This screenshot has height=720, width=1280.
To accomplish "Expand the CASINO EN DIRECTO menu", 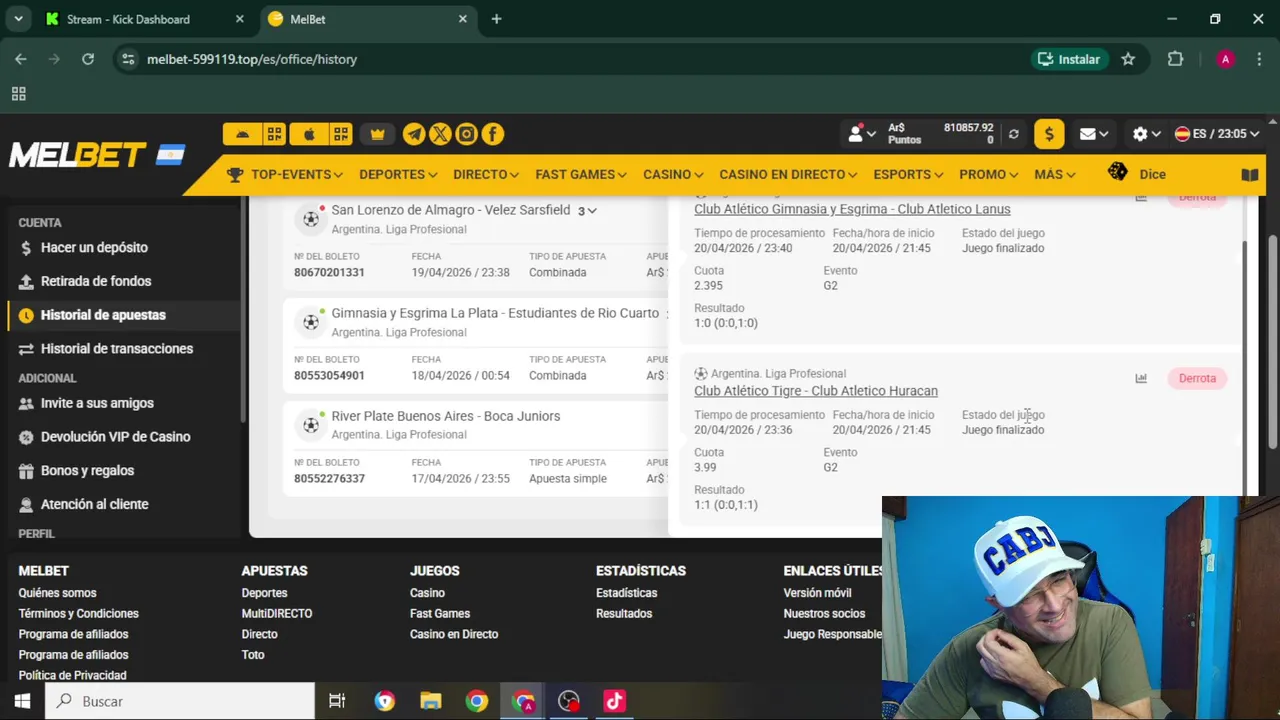I will [x=788, y=174].
